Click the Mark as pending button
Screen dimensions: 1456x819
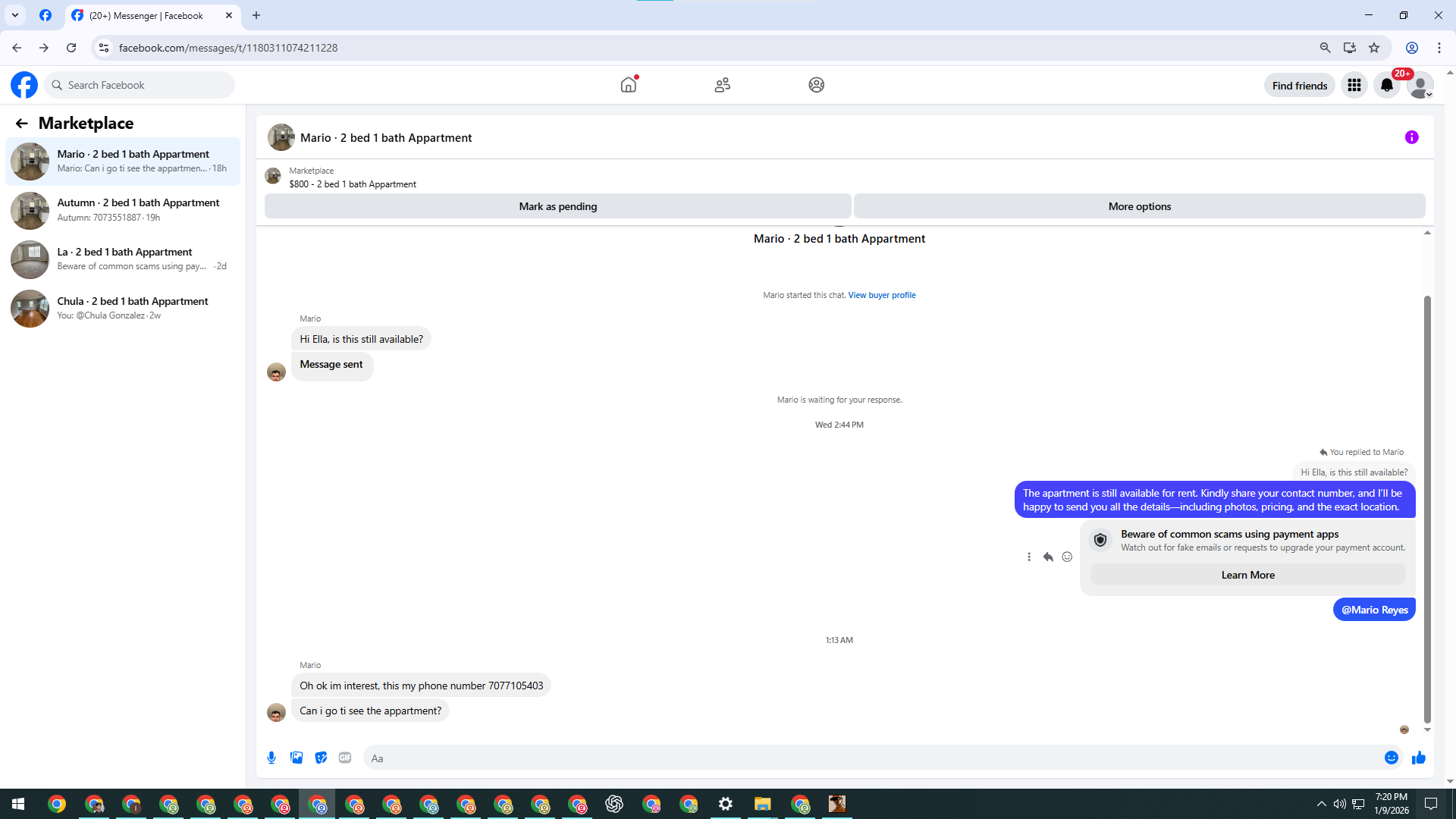click(x=557, y=206)
